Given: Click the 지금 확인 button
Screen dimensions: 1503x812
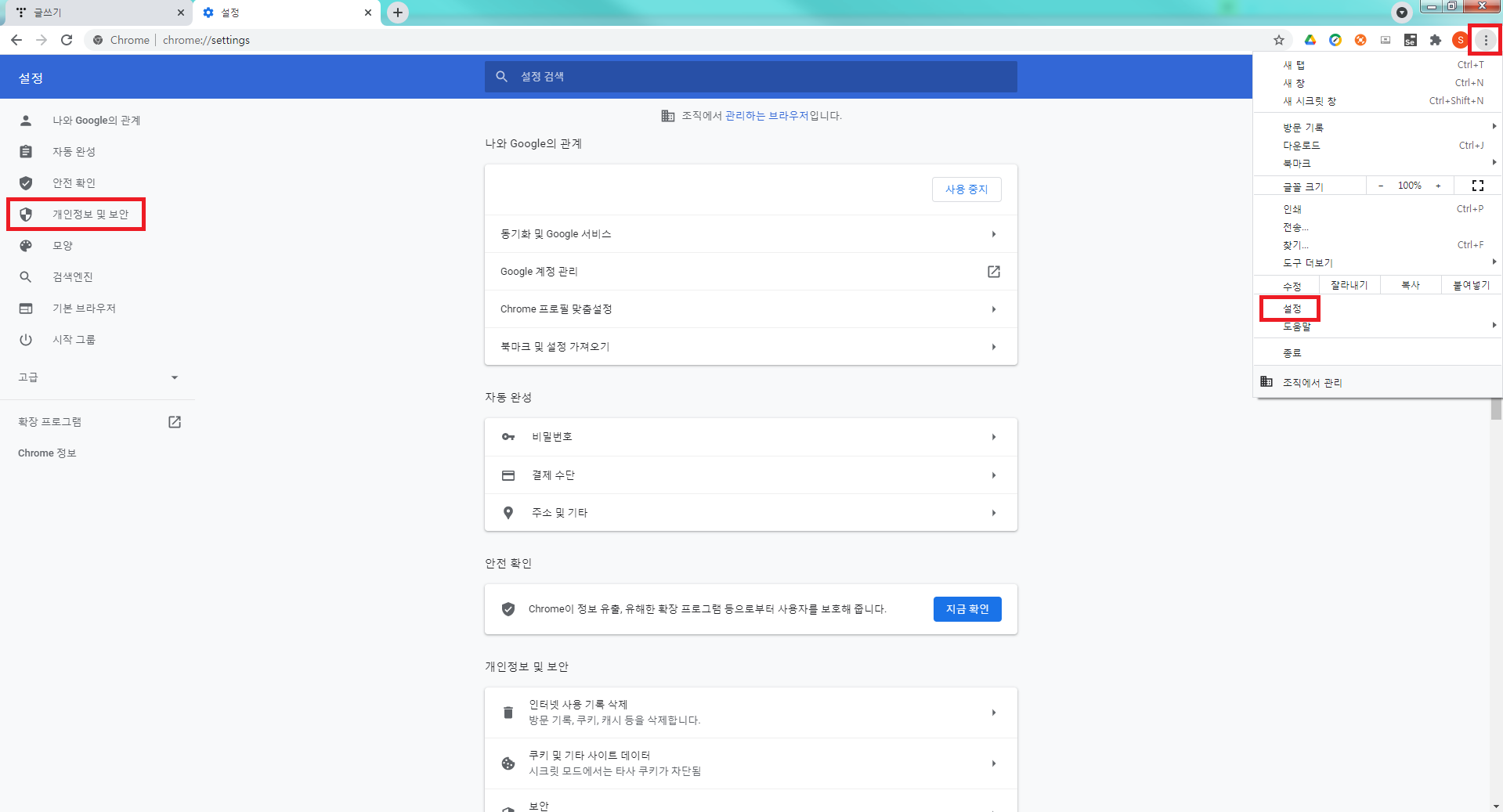Looking at the screenshot, I should pyautogui.click(x=967, y=609).
